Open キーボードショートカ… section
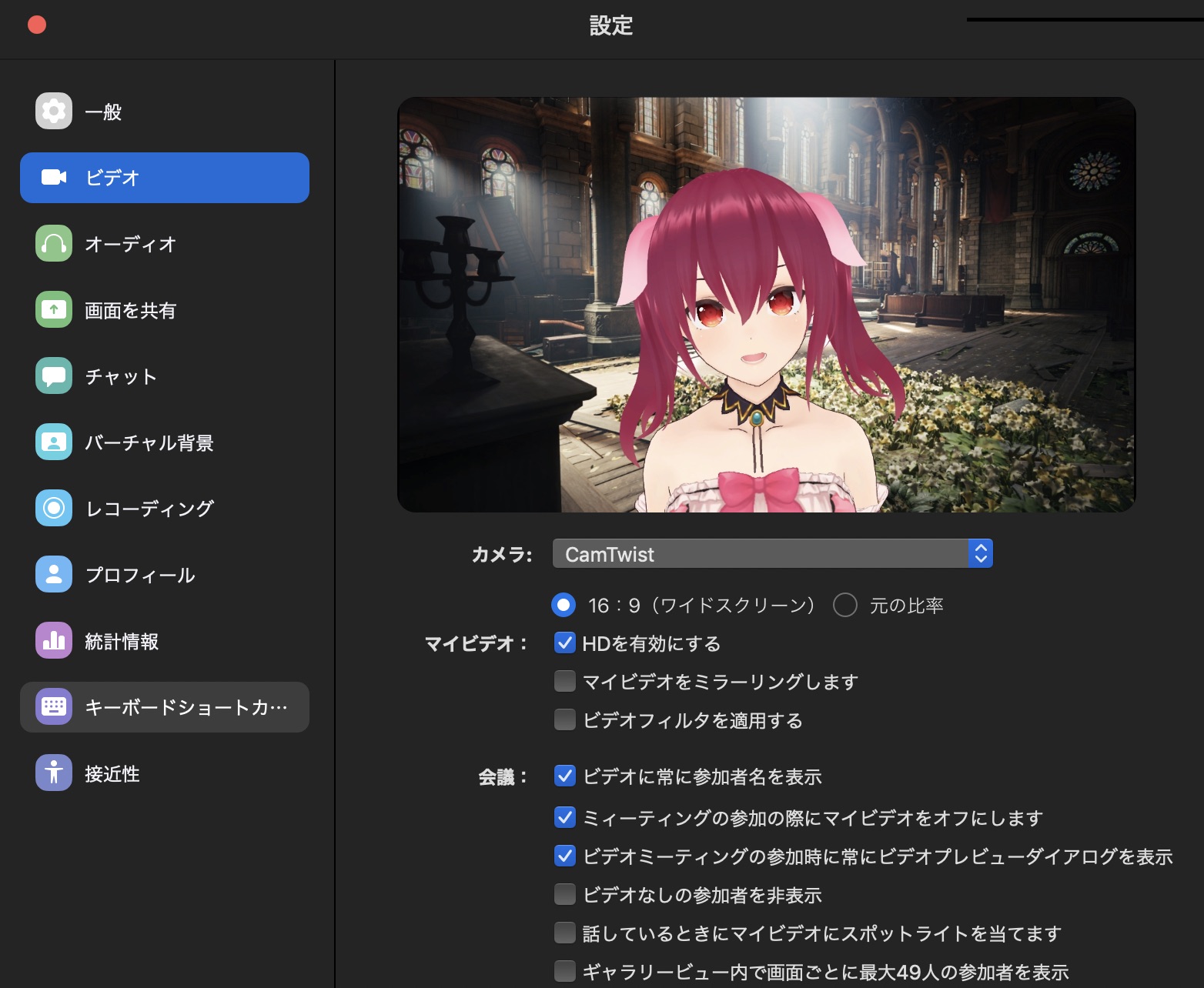Viewport: 1204px width, 988px height. pos(165,707)
